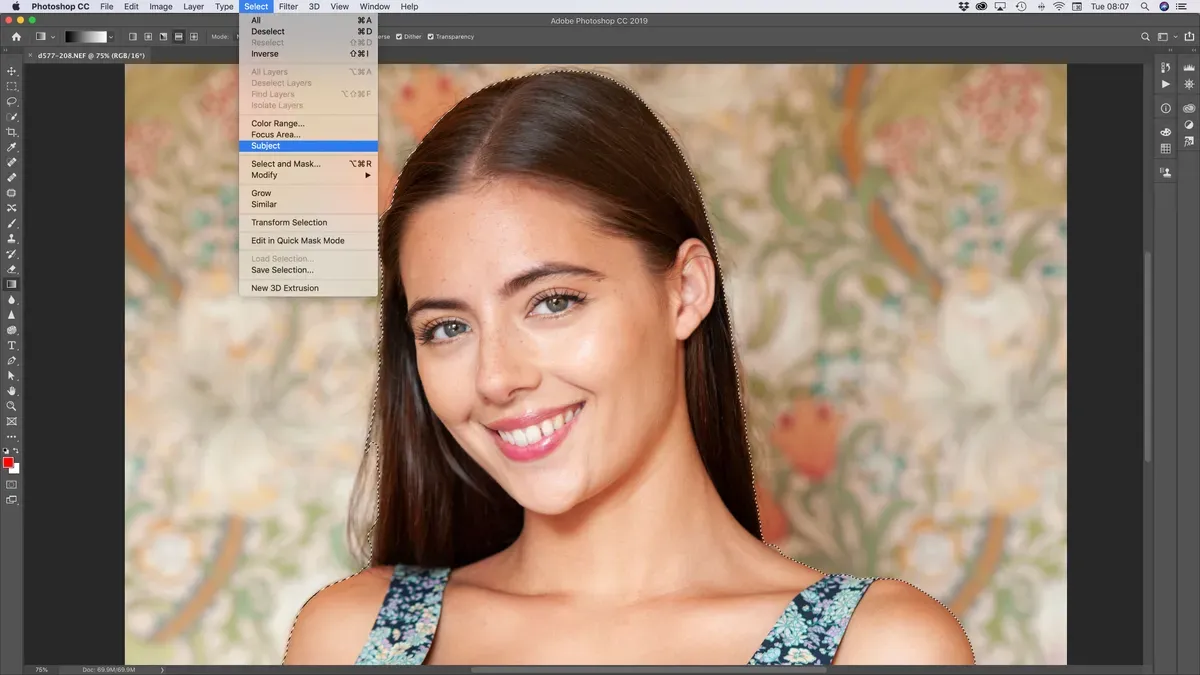Click the foreground red color swatch
The width and height of the screenshot is (1200, 675).
click(x=8, y=461)
